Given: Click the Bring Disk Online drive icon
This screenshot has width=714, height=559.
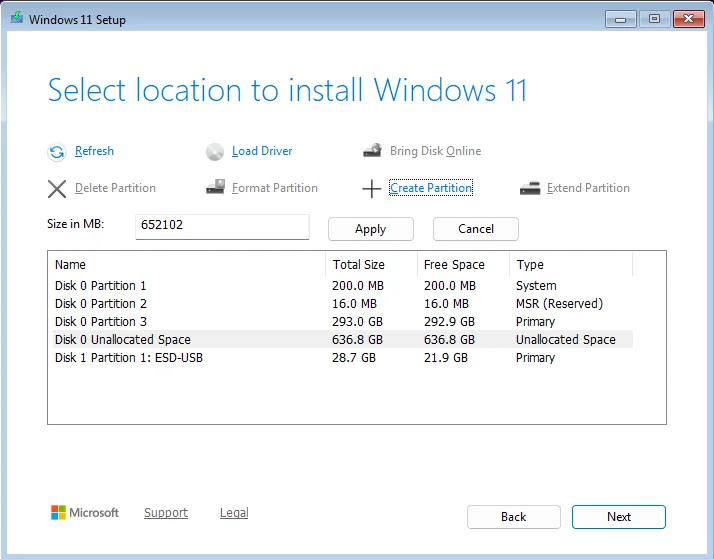Looking at the screenshot, I should pos(372,150).
